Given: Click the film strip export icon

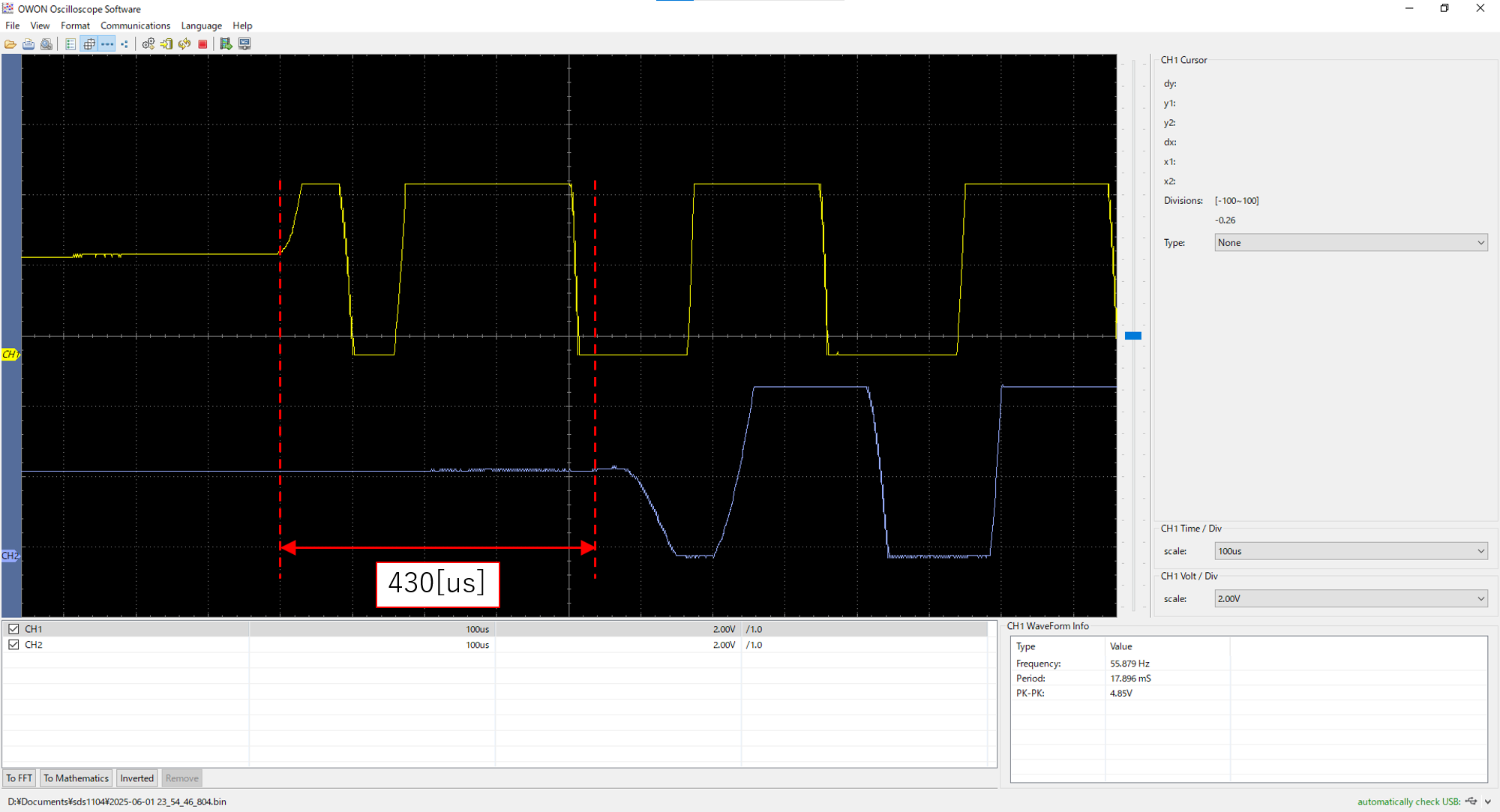Looking at the screenshot, I should click(x=226, y=44).
